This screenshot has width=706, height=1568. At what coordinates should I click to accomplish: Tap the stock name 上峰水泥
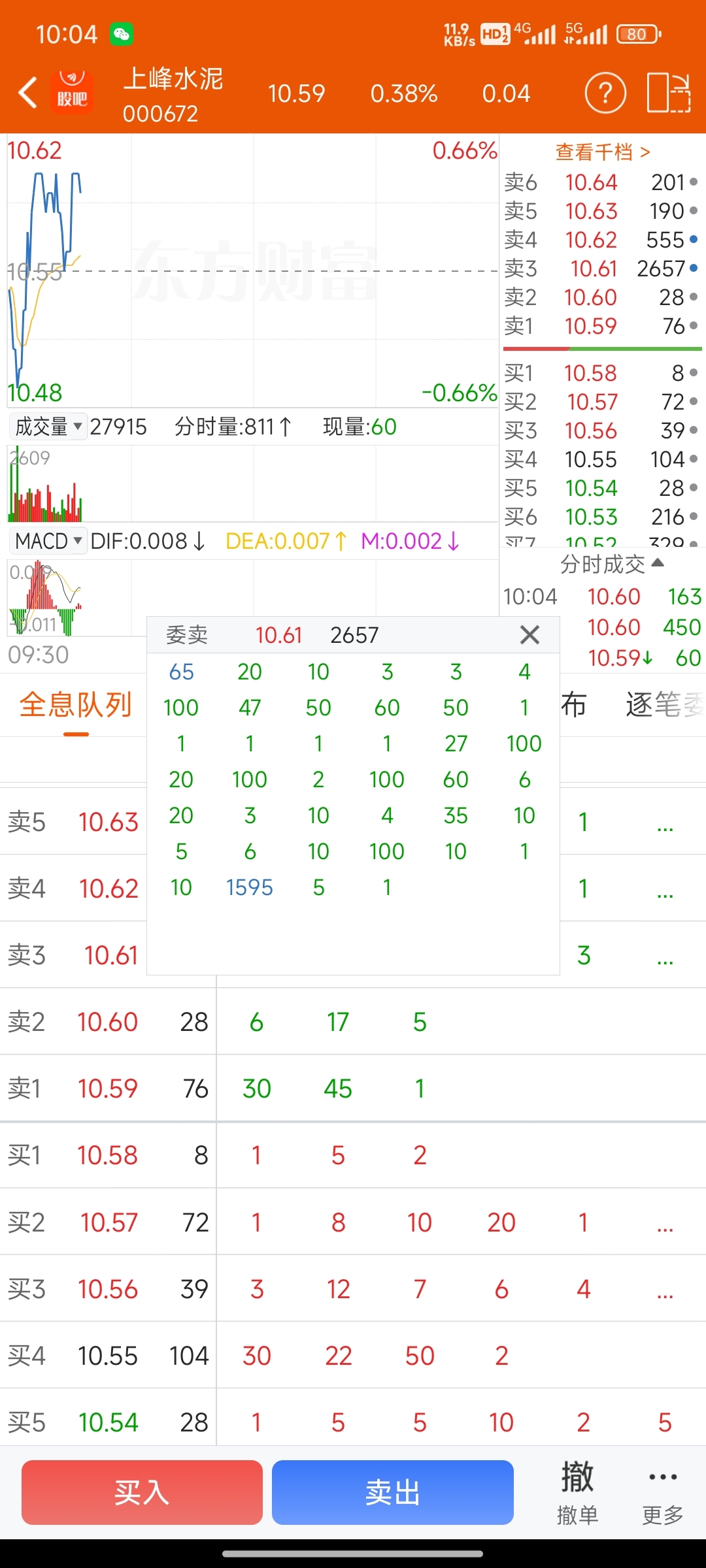point(173,79)
